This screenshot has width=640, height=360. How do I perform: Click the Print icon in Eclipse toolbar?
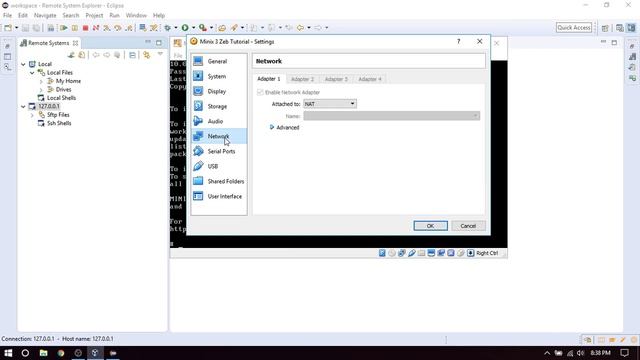[51, 28]
